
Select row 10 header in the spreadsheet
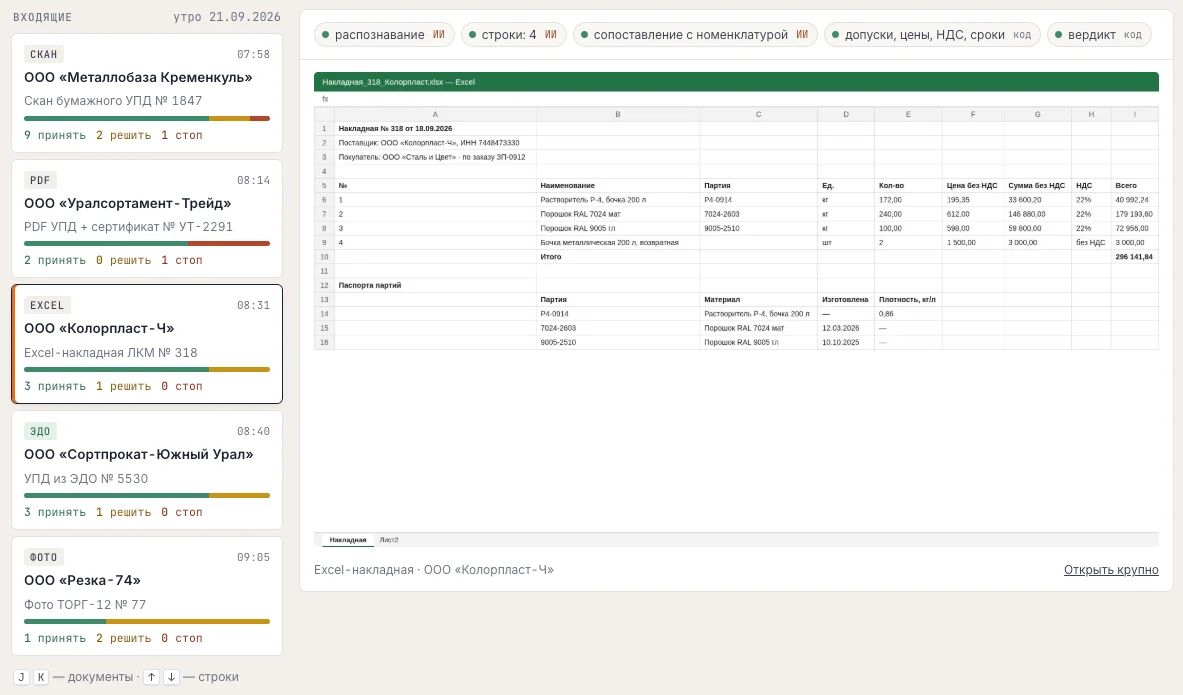tap(324, 257)
